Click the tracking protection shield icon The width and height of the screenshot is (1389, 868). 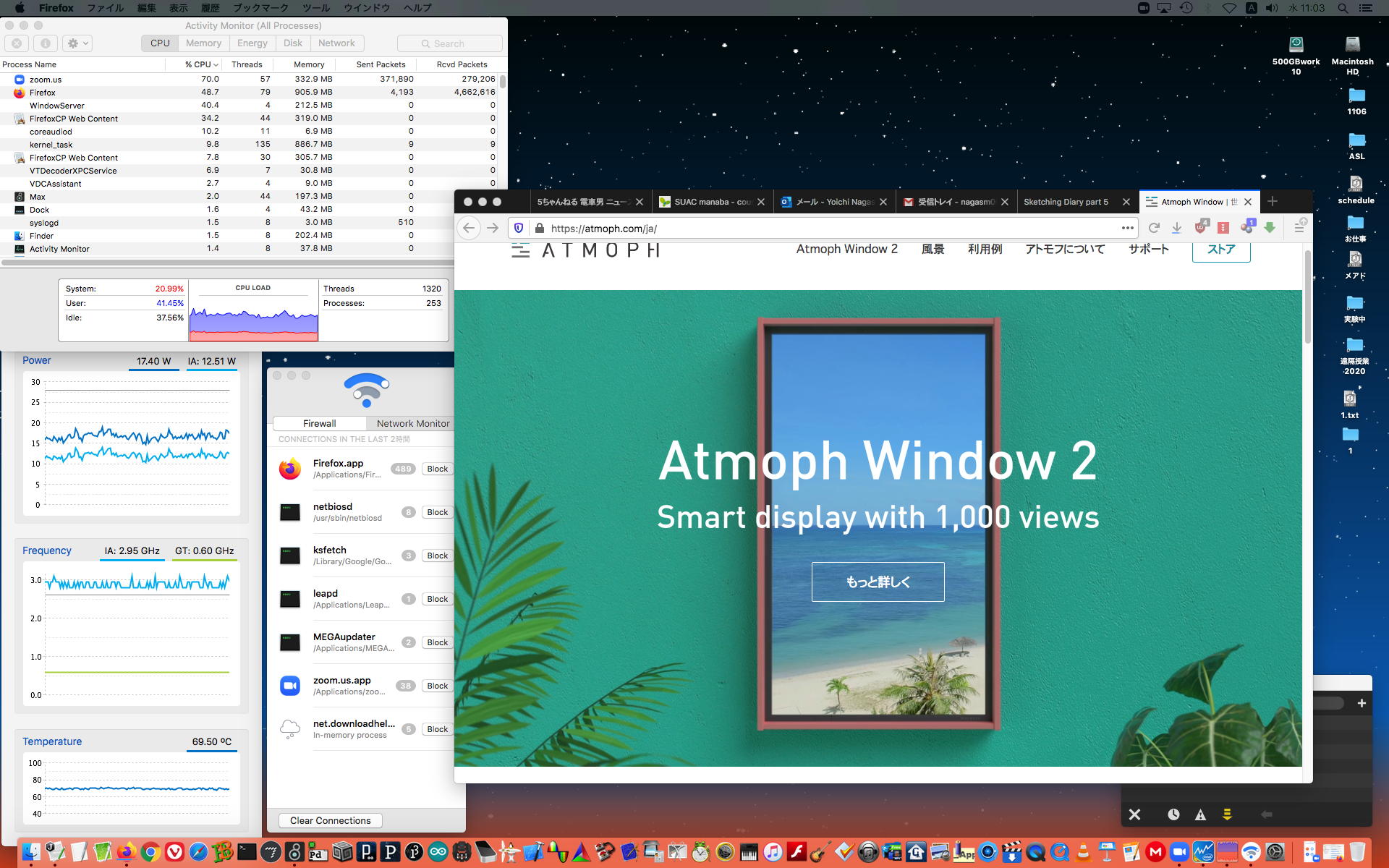[x=519, y=228]
